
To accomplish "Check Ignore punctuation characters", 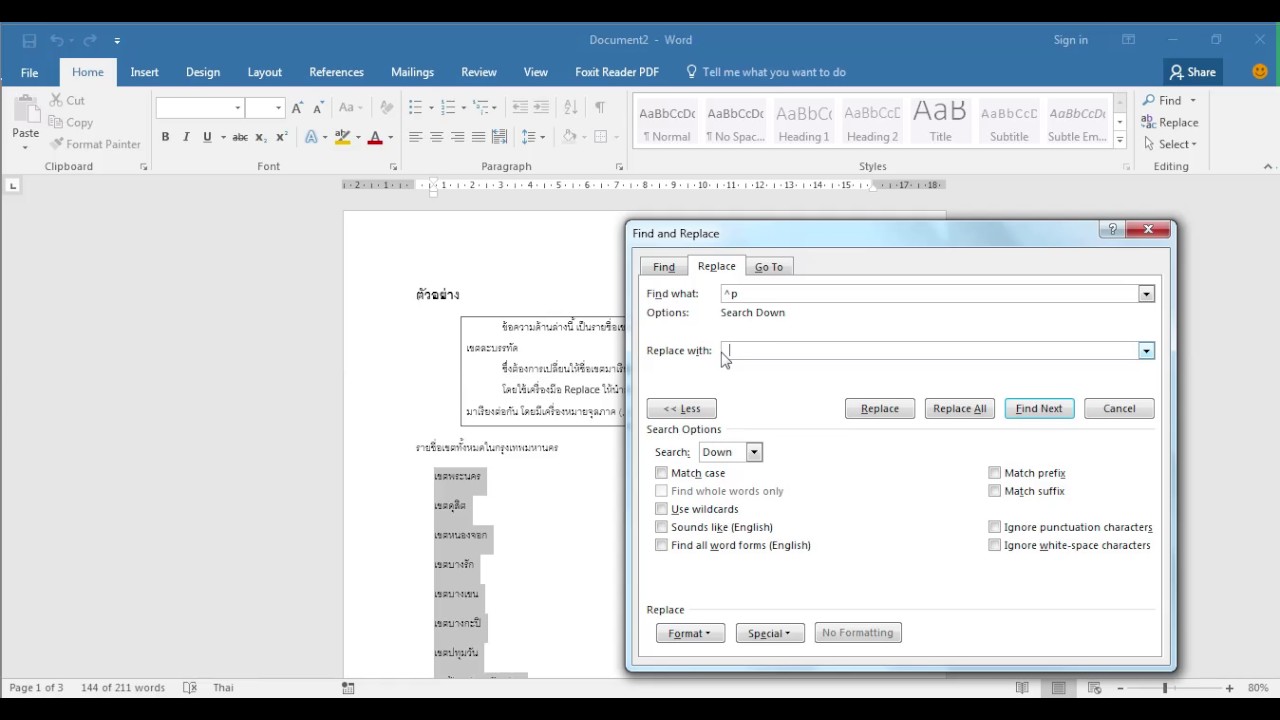I will pos(994,527).
